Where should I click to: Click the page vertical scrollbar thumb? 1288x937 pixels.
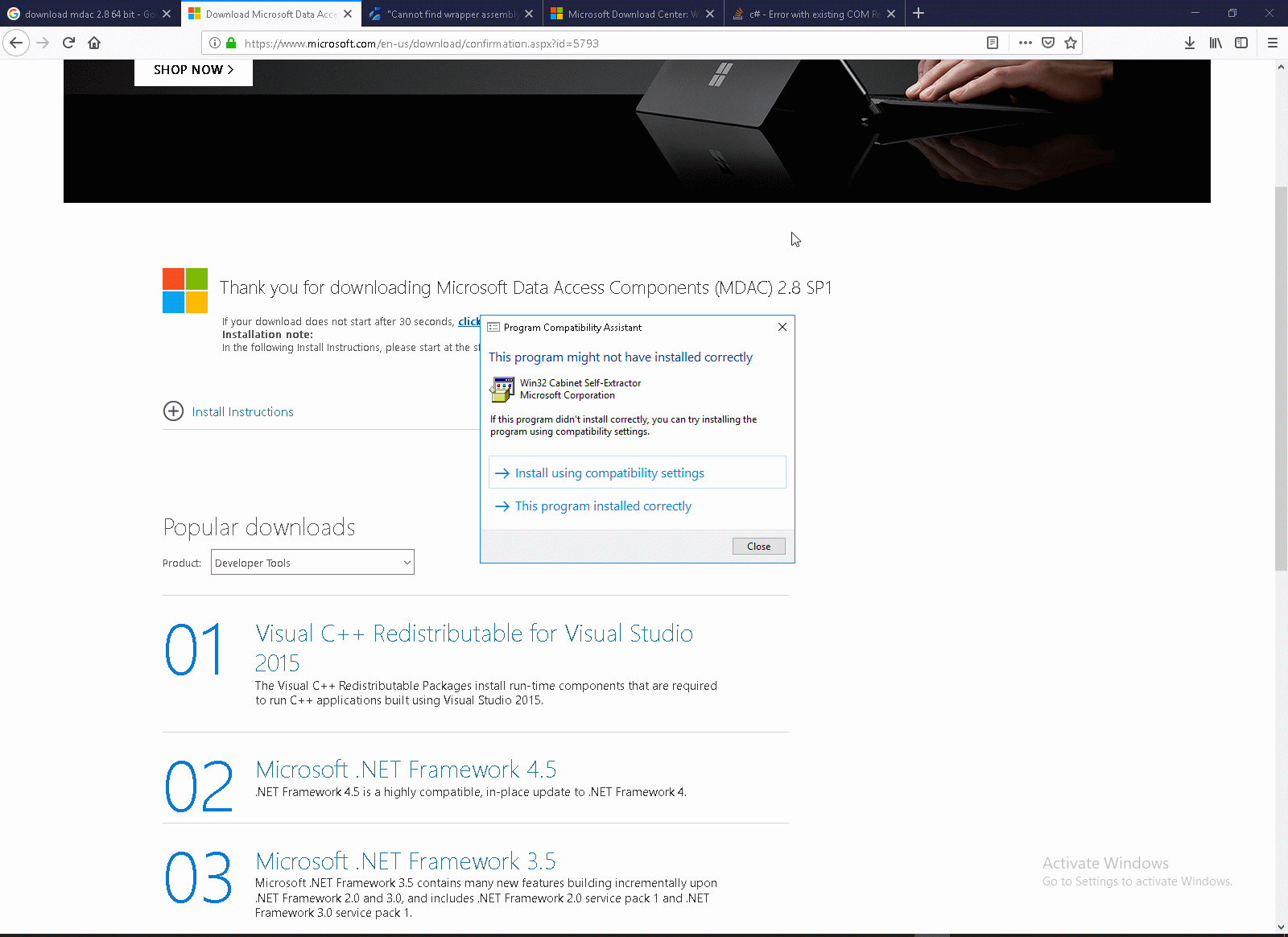coord(1281,378)
